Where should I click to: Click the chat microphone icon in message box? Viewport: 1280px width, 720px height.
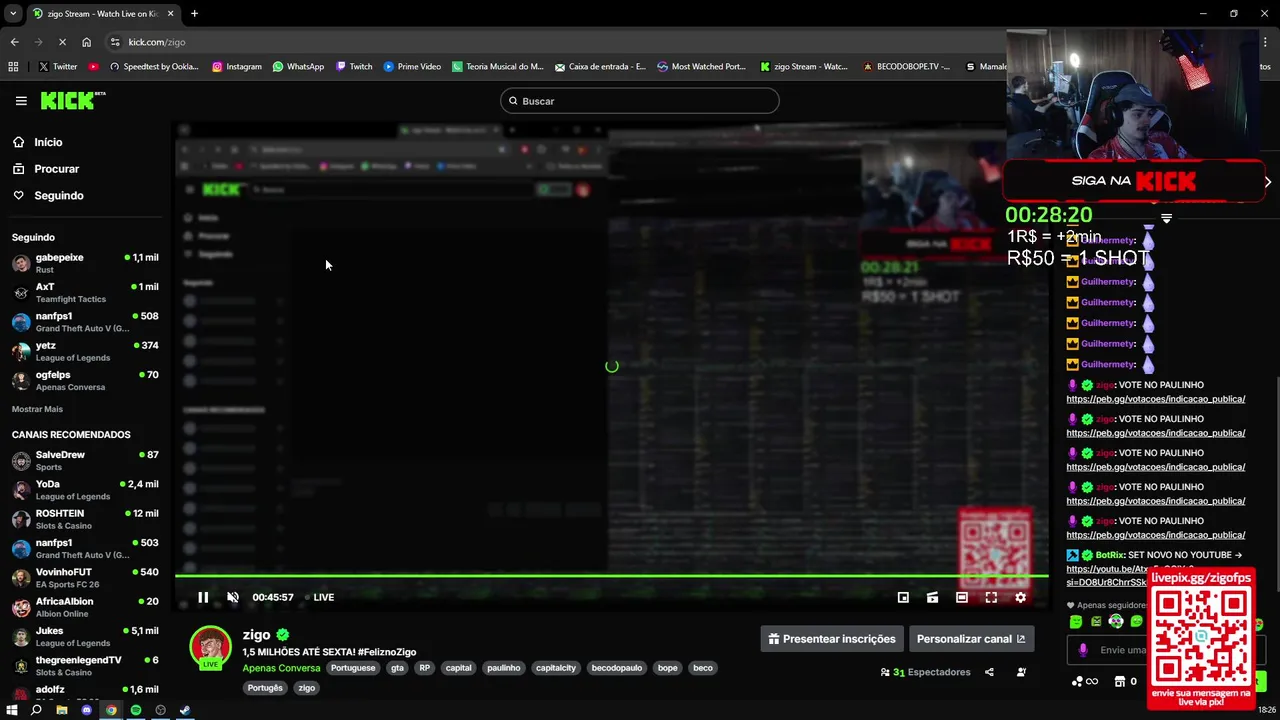(1083, 650)
